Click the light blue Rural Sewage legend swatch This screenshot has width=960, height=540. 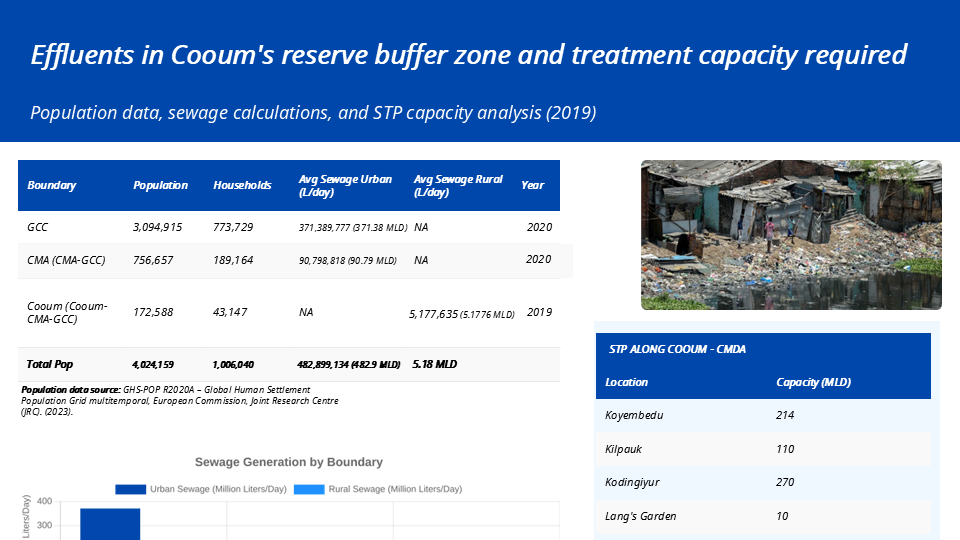click(x=310, y=489)
